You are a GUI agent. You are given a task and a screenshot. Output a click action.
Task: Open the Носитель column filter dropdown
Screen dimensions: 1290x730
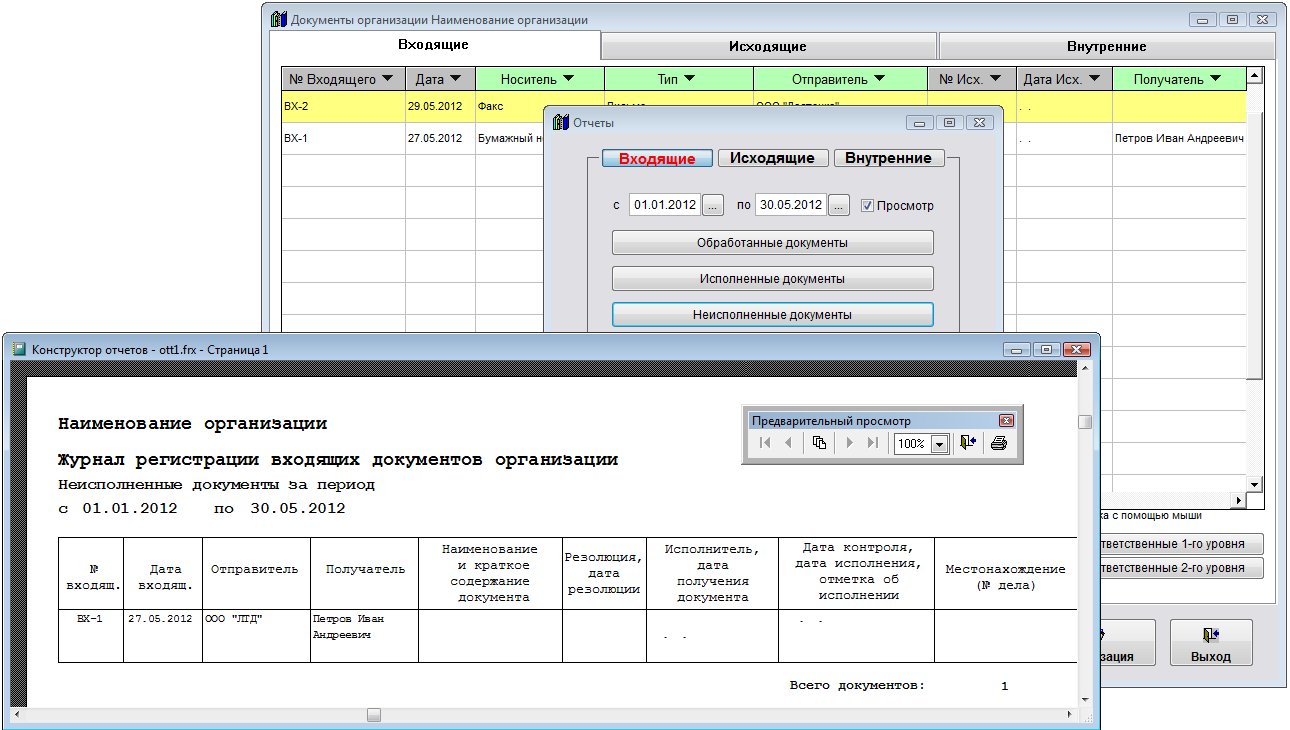[567, 79]
